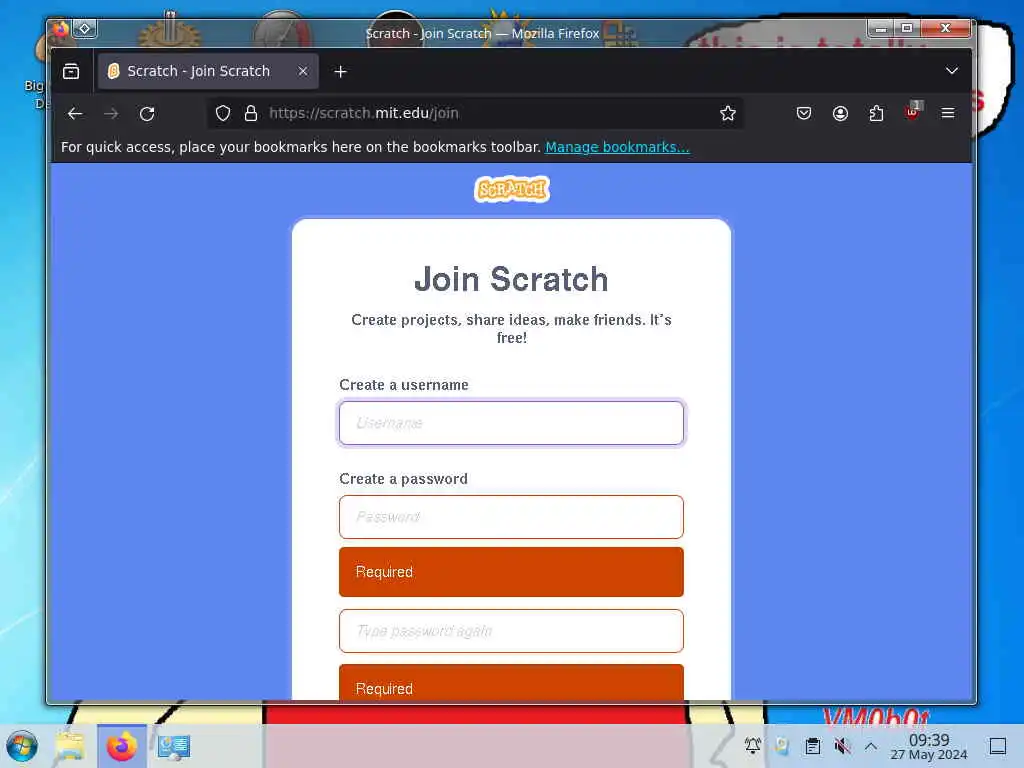
Task: Go back to the previous page
Action: (75, 114)
